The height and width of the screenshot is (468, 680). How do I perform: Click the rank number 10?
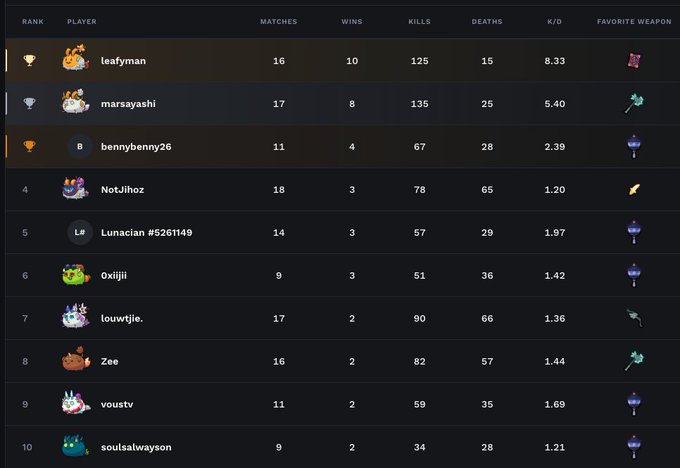click(x=27, y=447)
